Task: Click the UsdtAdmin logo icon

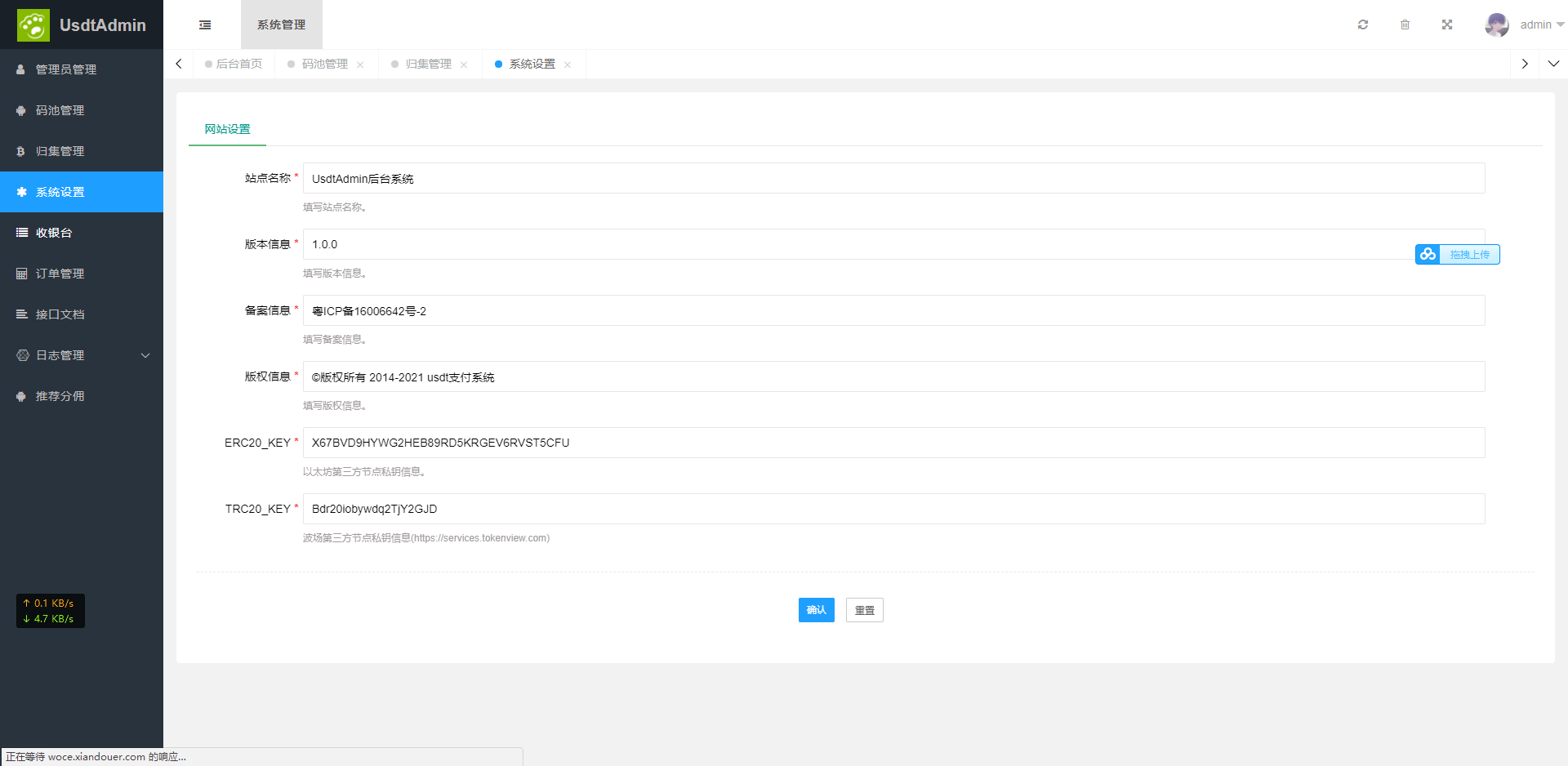Action: 33,25
